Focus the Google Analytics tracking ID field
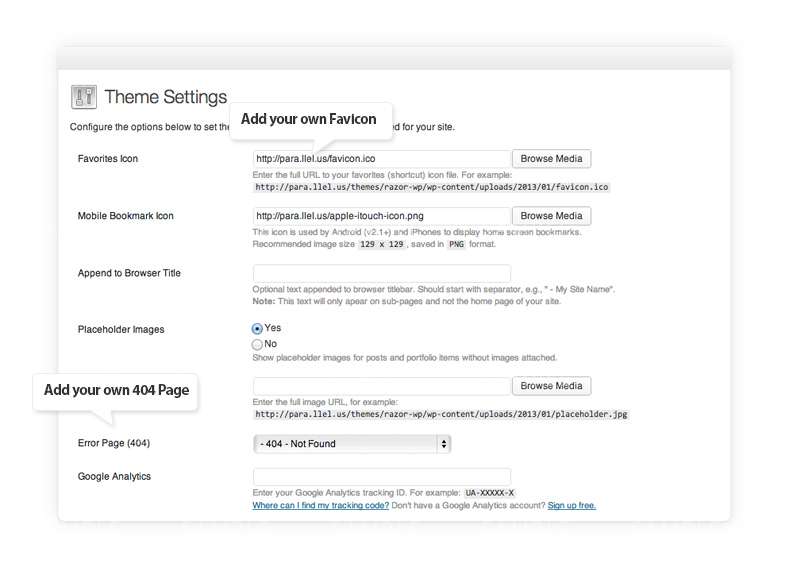 (x=381, y=477)
